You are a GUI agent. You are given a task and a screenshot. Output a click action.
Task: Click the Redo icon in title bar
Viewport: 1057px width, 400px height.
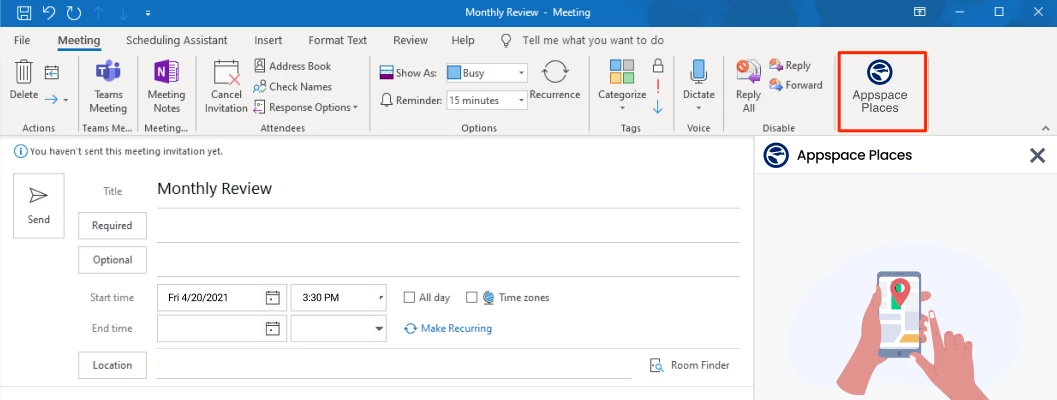(73, 12)
